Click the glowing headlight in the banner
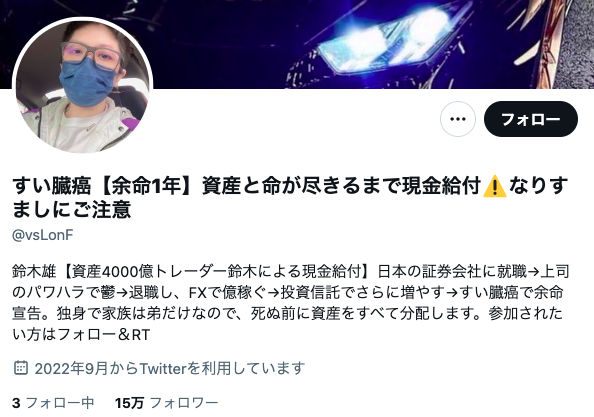 (383, 40)
